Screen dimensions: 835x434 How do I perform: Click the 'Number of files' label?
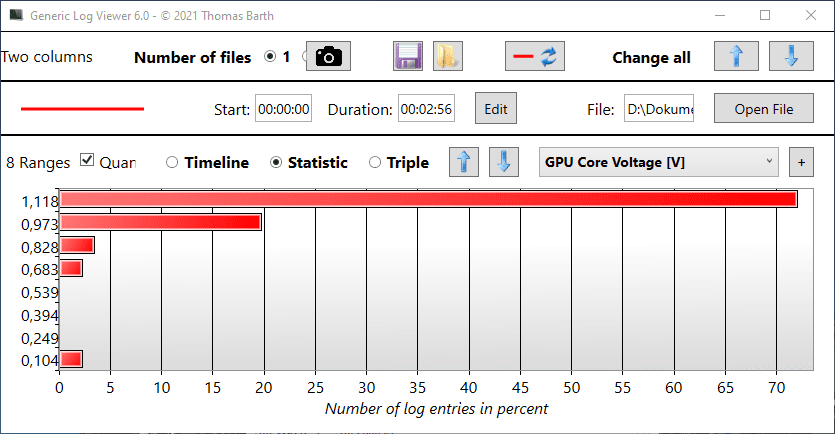coord(192,57)
